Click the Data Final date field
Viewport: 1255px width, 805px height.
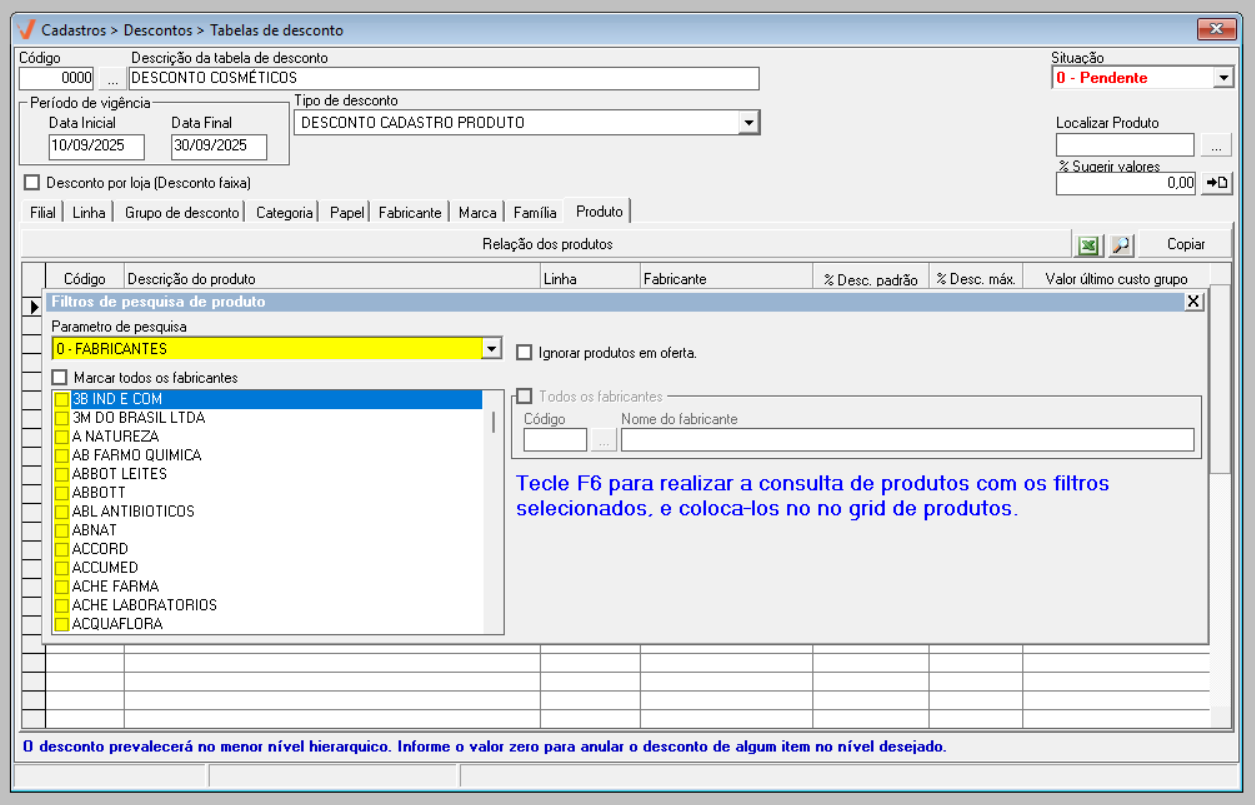coord(219,145)
